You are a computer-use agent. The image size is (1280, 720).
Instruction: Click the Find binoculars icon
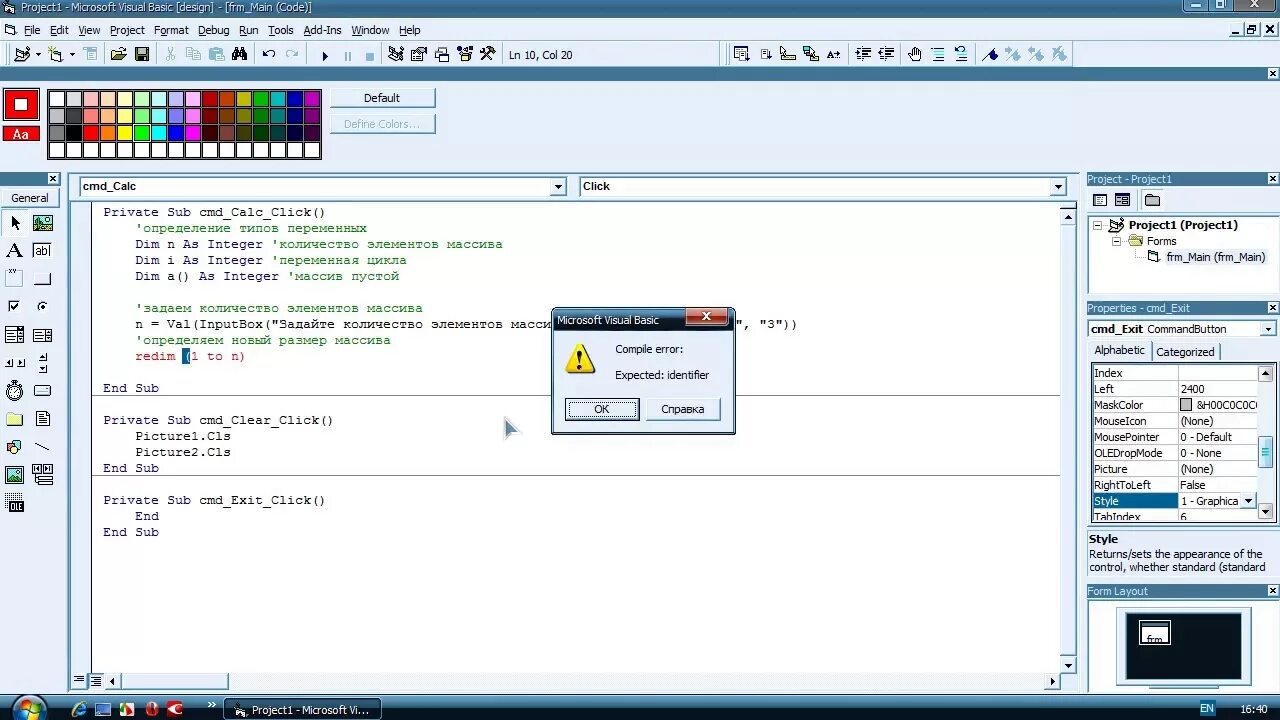pyautogui.click(x=239, y=55)
